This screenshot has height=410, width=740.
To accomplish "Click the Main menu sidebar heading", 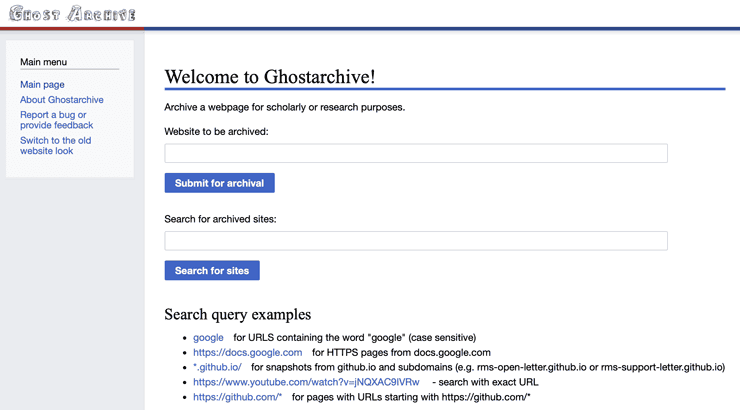I will [x=43, y=62].
